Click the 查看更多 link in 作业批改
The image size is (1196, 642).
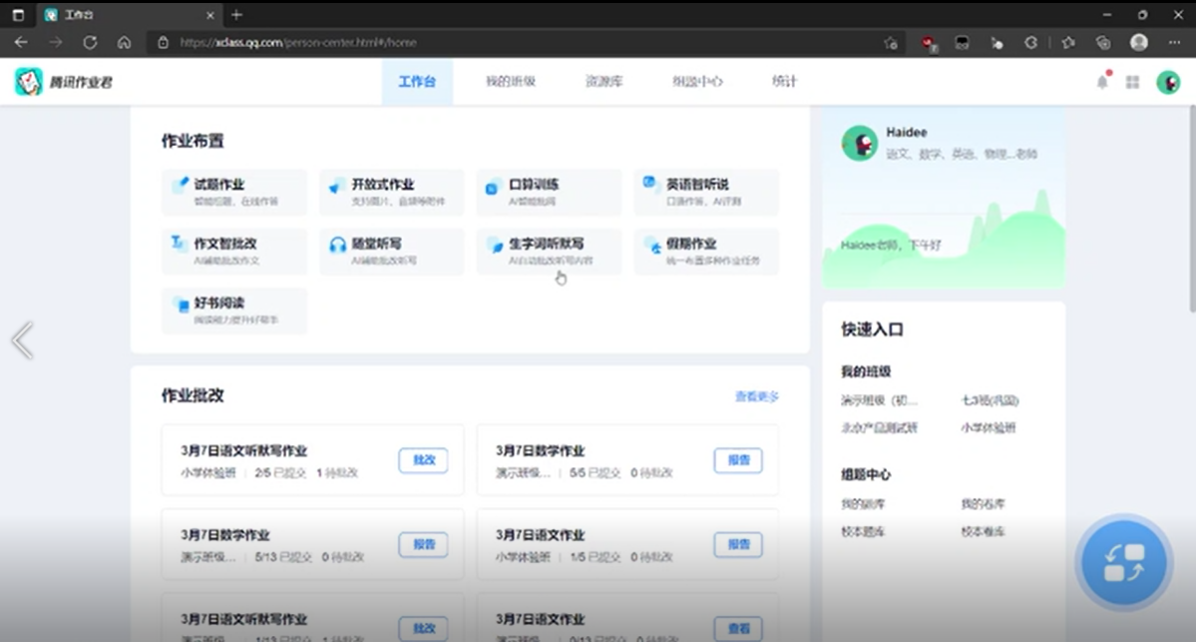click(x=757, y=397)
